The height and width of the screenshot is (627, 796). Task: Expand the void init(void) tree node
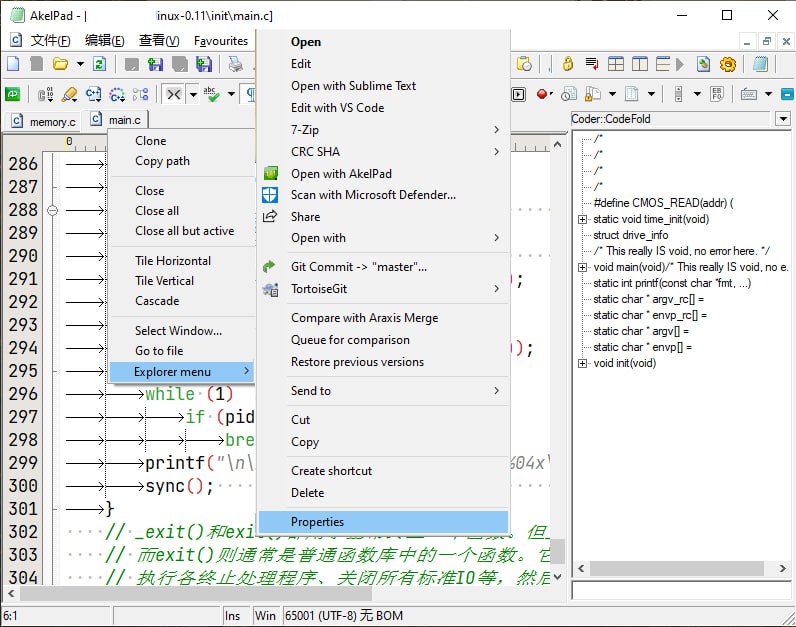pyautogui.click(x=582, y=363)
